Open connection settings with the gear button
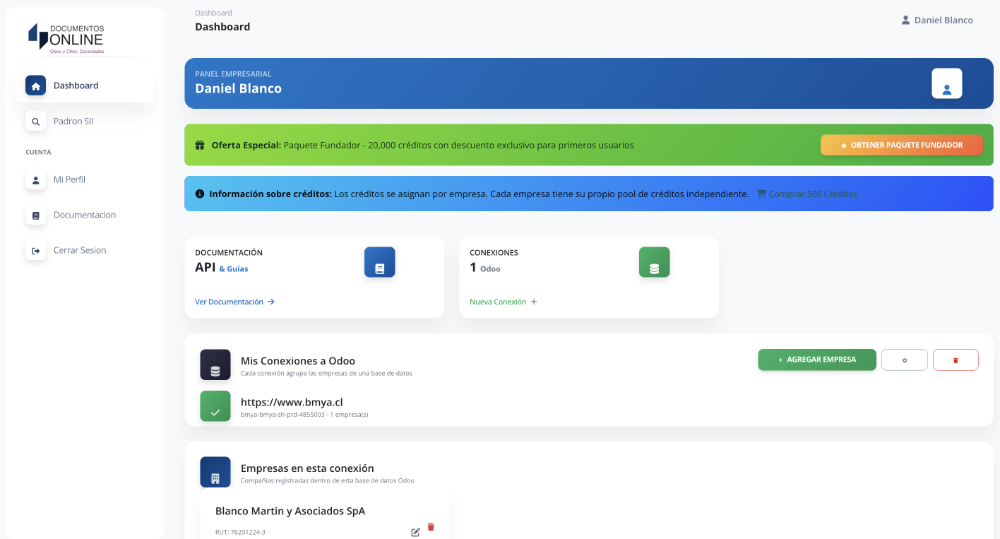Image resolution: width=1000 pixels, height=539 pixels. click(904, 360)
